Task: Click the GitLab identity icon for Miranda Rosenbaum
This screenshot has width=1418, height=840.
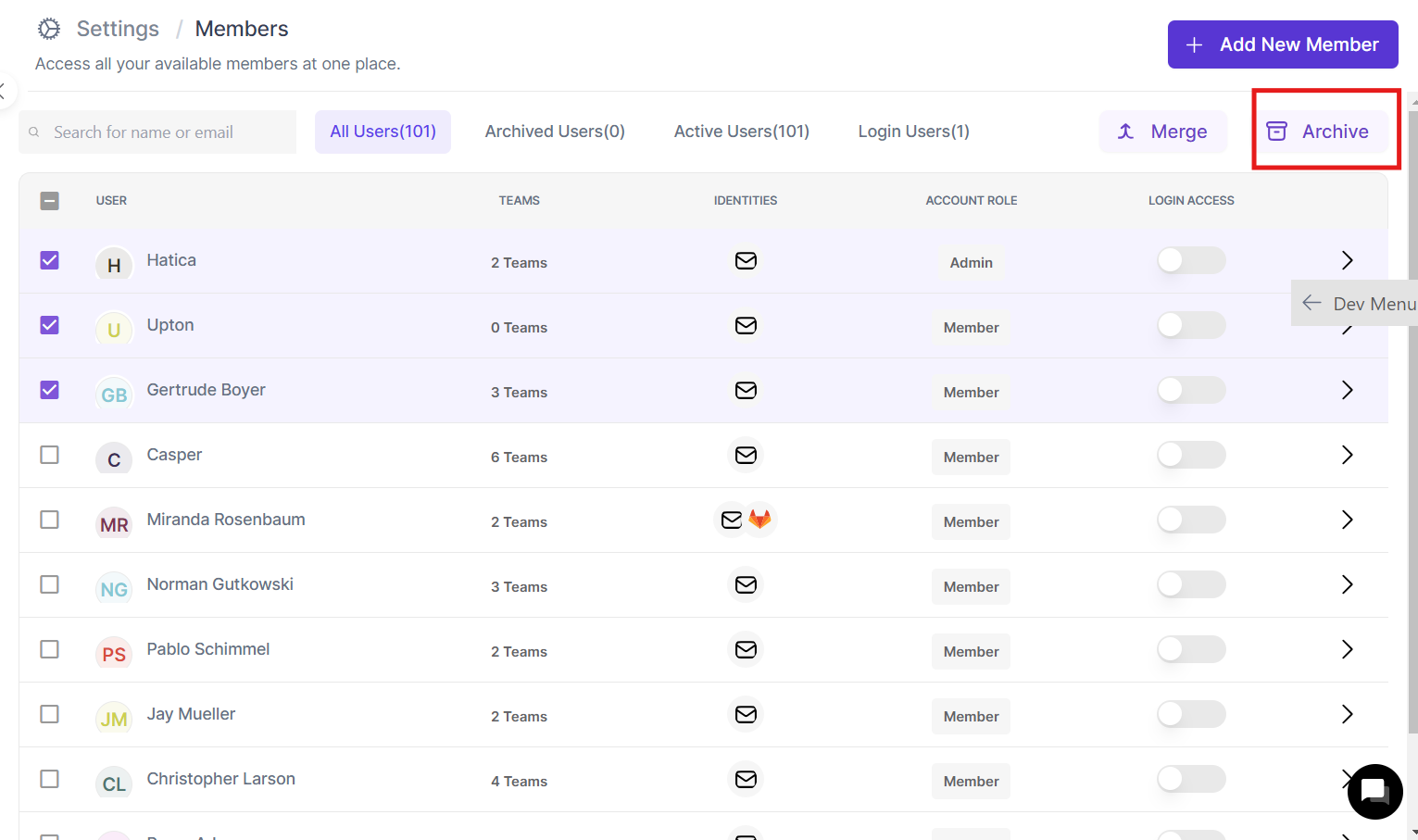Action: pyautogui.click(x=760, y=520)
